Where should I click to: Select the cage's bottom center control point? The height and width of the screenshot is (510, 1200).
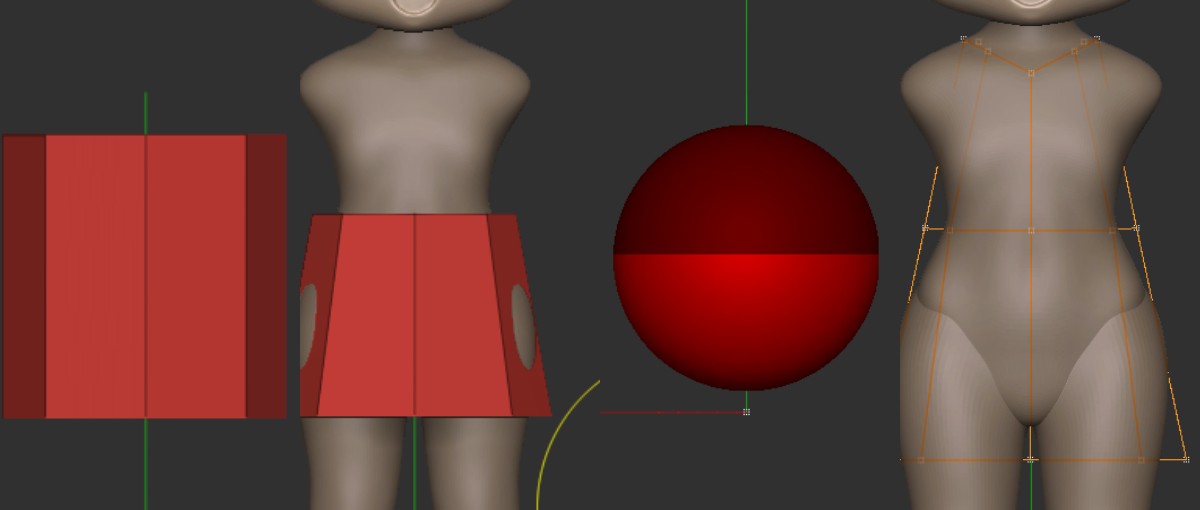1031,460
